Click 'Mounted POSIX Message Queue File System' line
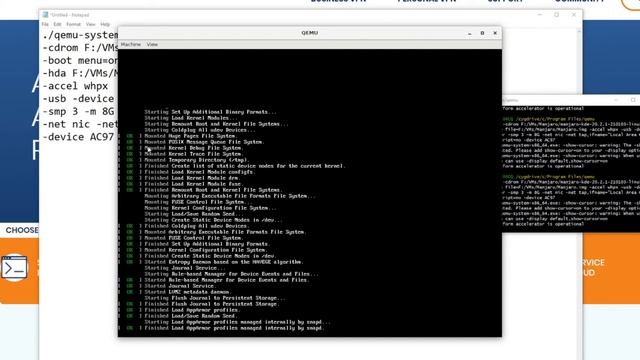Image resolution: width=640 pixels, height=360 pixels. pos(204,142)
